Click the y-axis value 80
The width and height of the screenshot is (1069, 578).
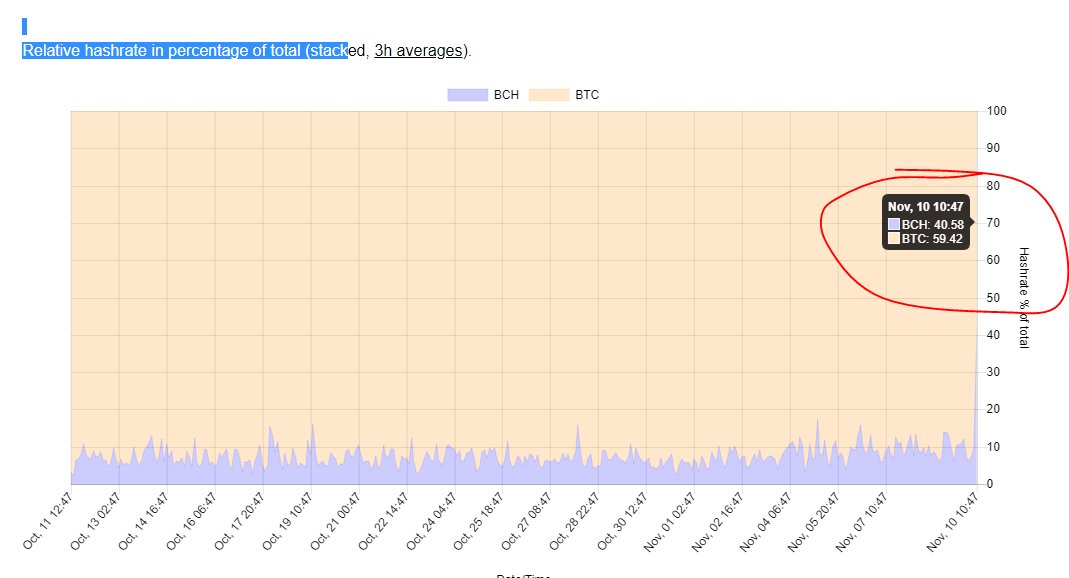pos(993,185)
